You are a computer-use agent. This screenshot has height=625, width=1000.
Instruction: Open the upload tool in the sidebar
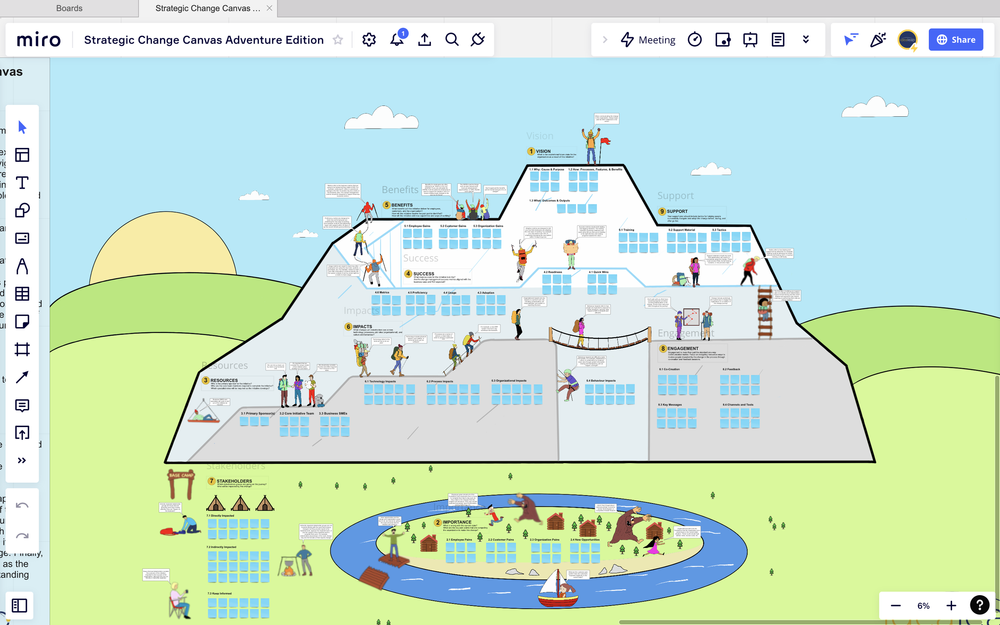pyautogui.click(x=22, y=434)
